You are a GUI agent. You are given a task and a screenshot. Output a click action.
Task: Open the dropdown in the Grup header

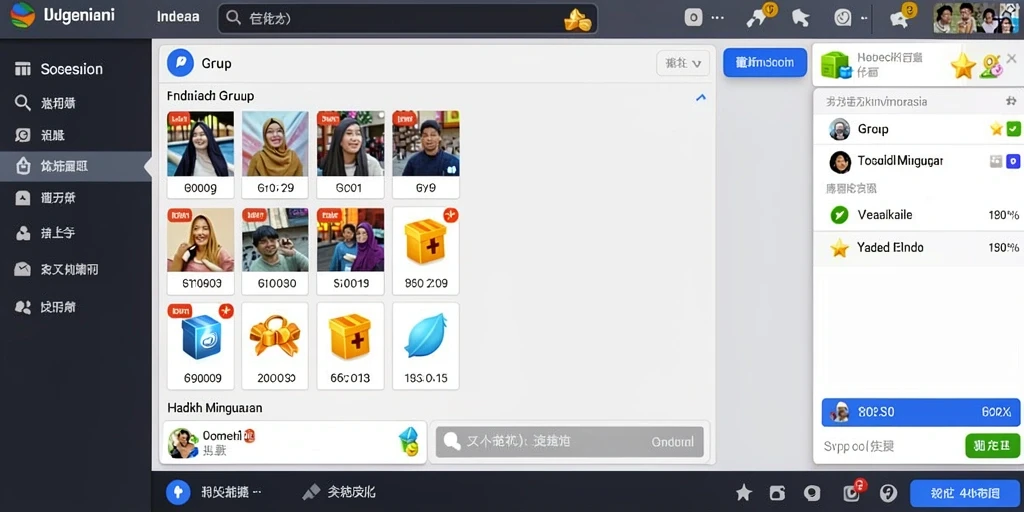point(682,63)
